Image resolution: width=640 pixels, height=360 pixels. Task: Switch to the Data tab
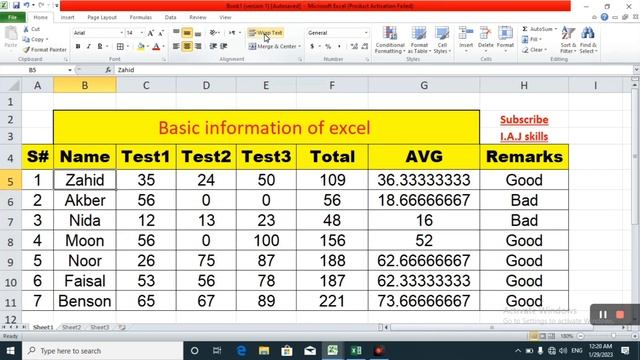point(171,18)
